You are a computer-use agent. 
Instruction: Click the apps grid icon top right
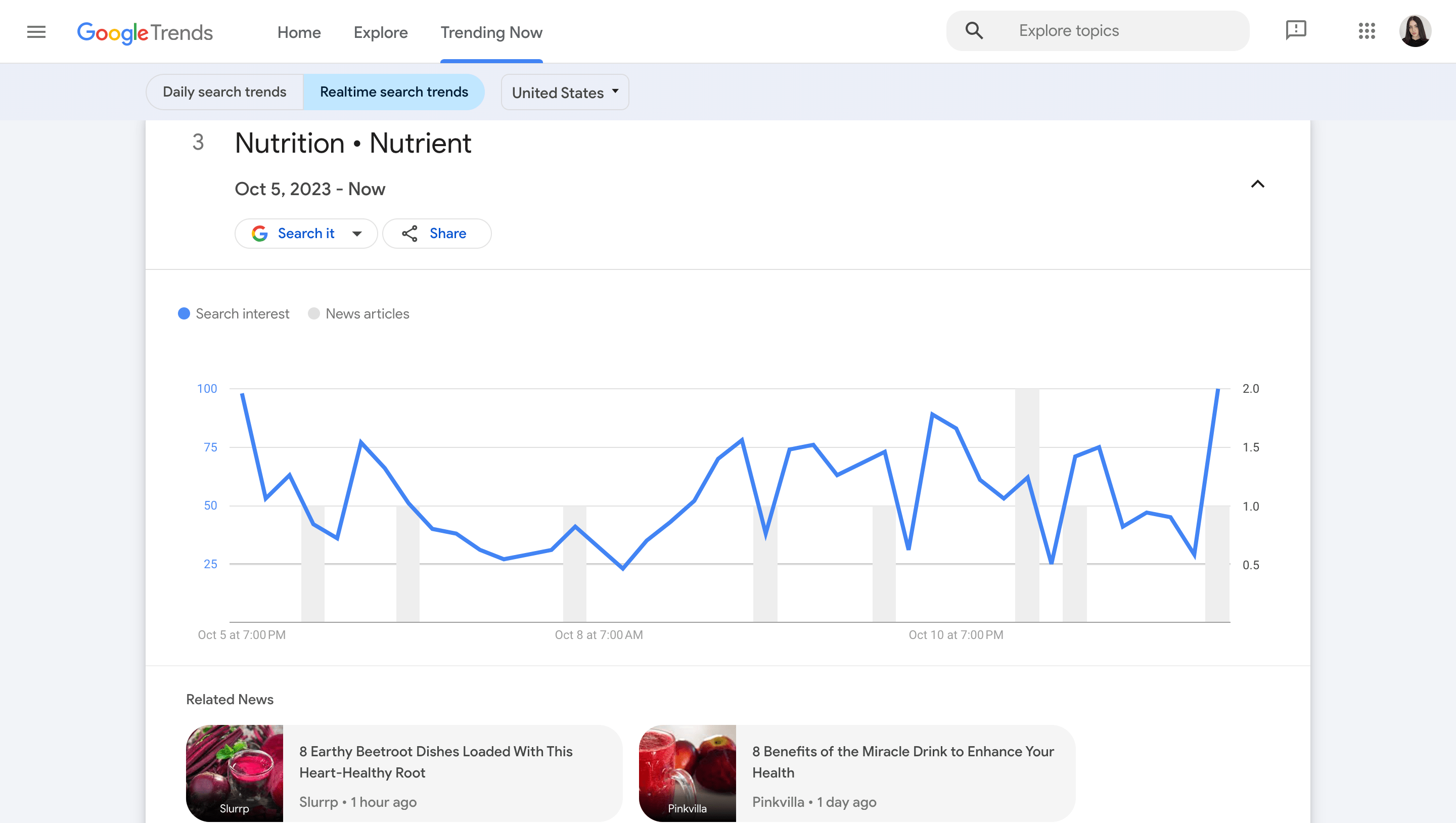1367,31
